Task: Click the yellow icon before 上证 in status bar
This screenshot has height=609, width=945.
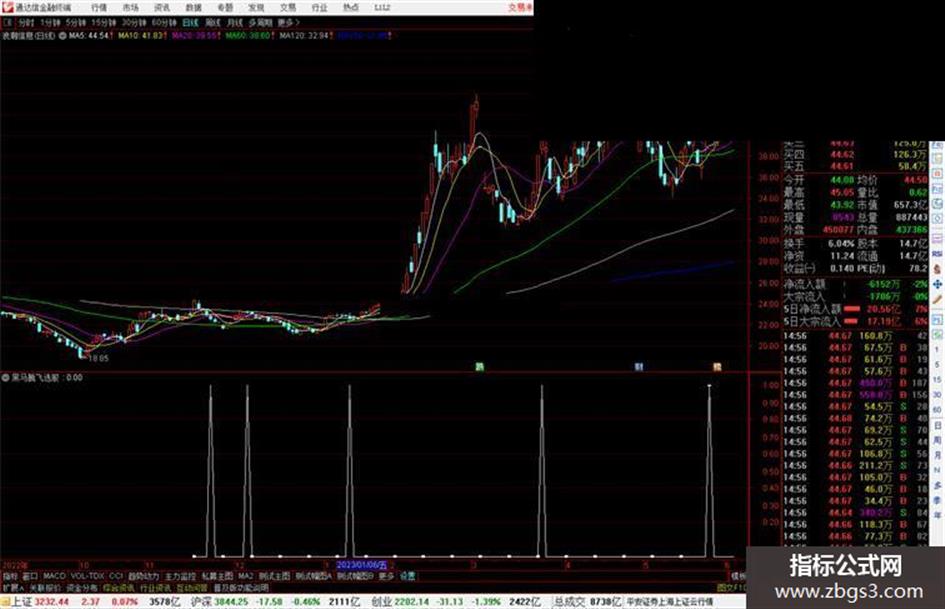Action: point(5,602)
